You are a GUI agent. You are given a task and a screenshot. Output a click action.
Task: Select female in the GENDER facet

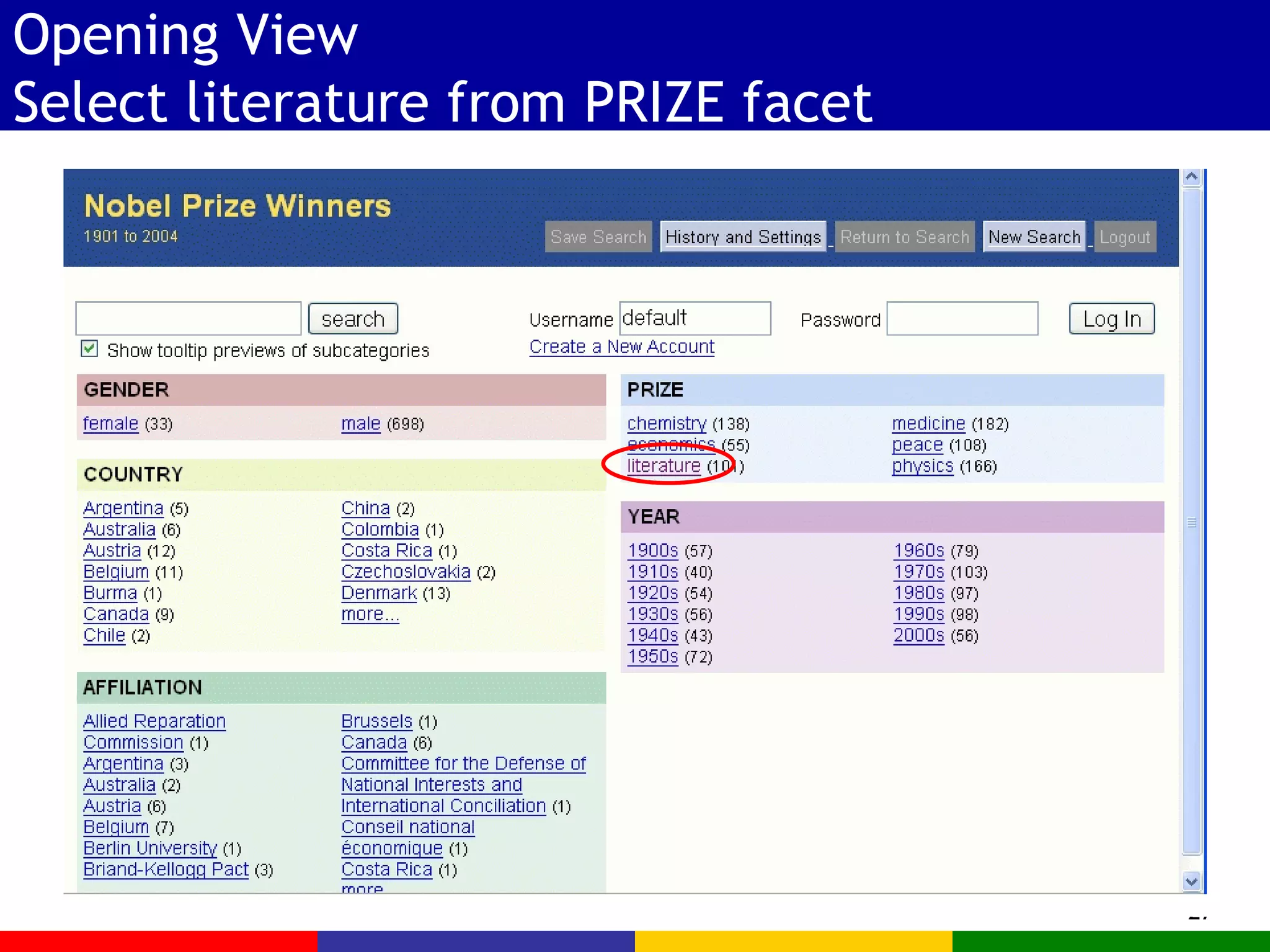tap(110, 423)
